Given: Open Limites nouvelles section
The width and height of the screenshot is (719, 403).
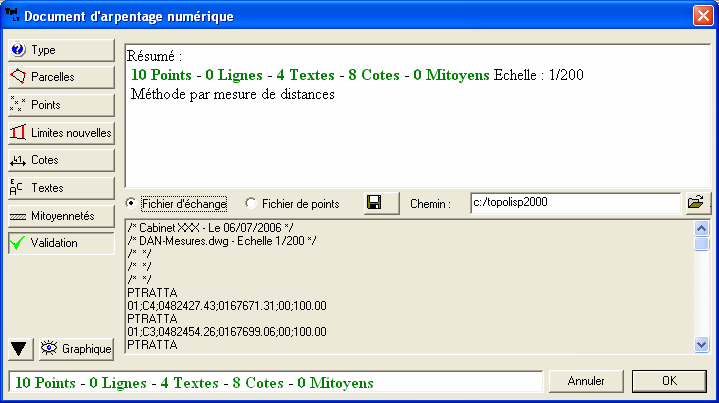Looking at the screenshot, I should (61, 132).
